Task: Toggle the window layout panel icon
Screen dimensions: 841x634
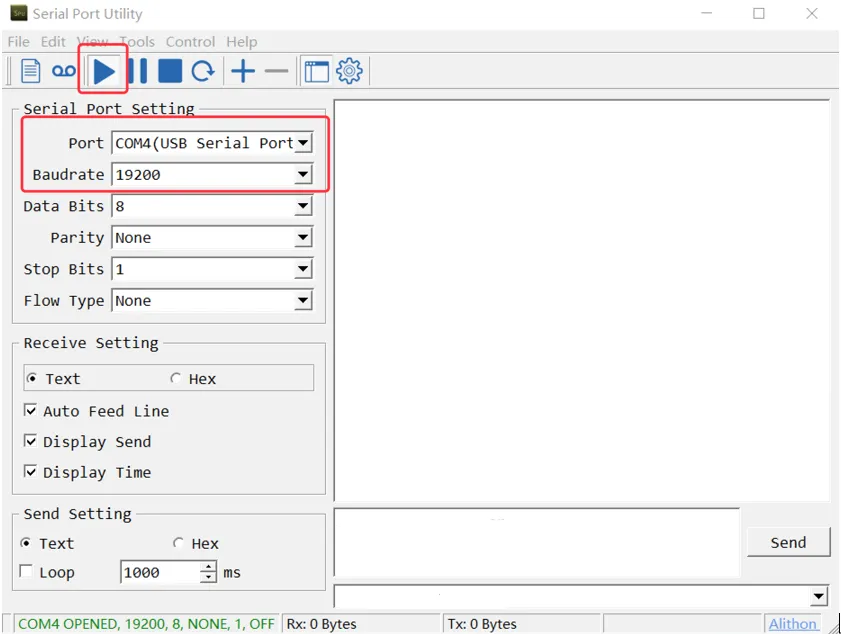Action: (316, 71)
